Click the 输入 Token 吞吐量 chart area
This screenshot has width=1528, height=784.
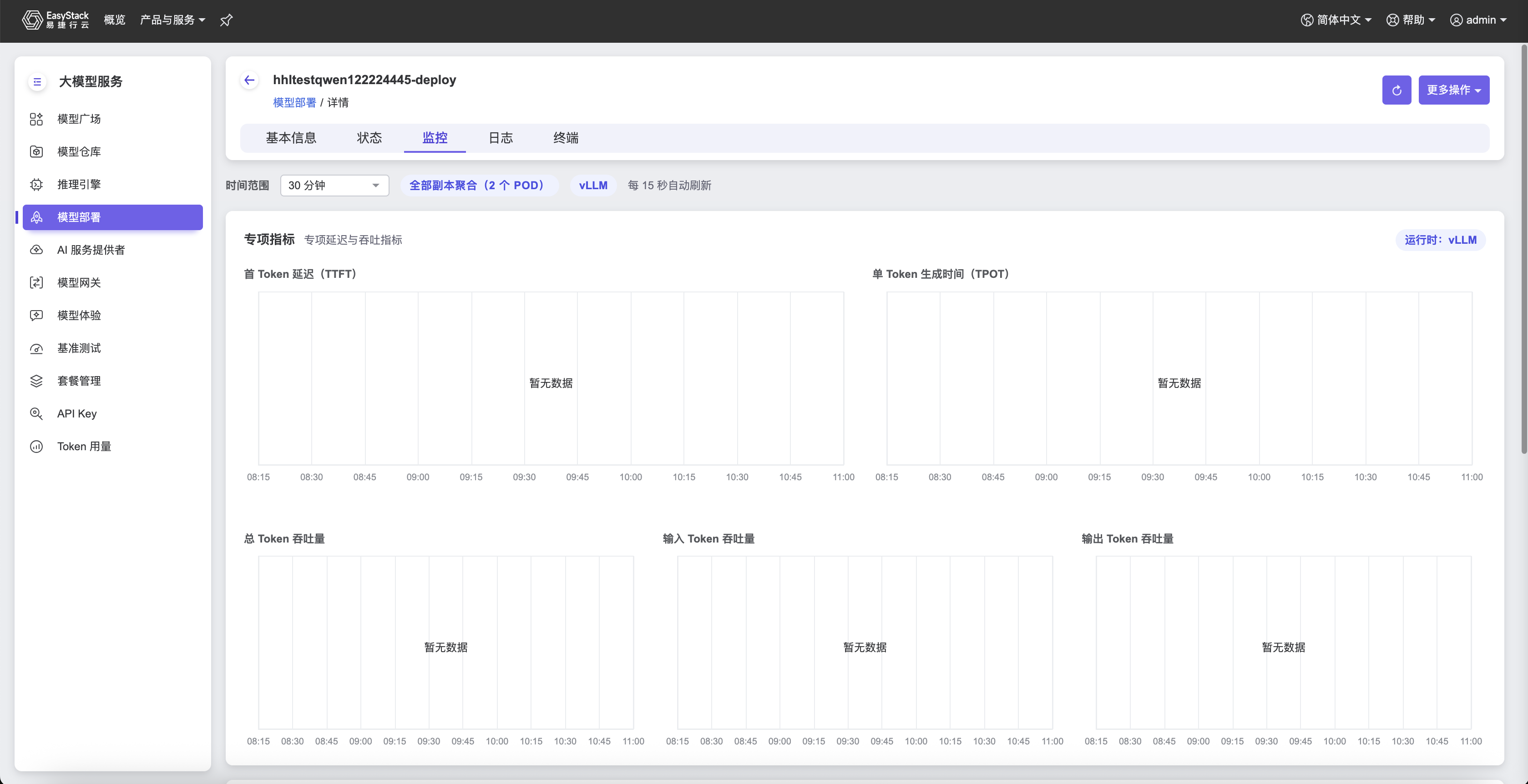[865, 643]
